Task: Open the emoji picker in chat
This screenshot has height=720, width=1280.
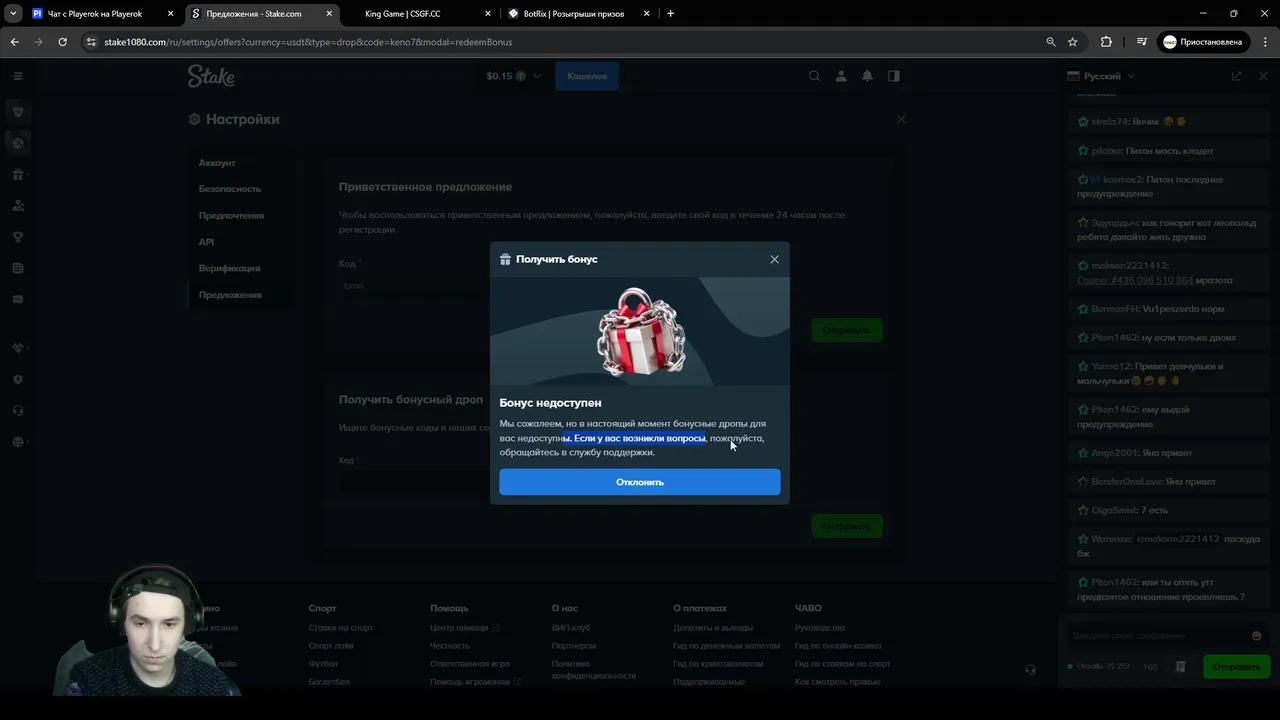Action: coord(1257,636)
